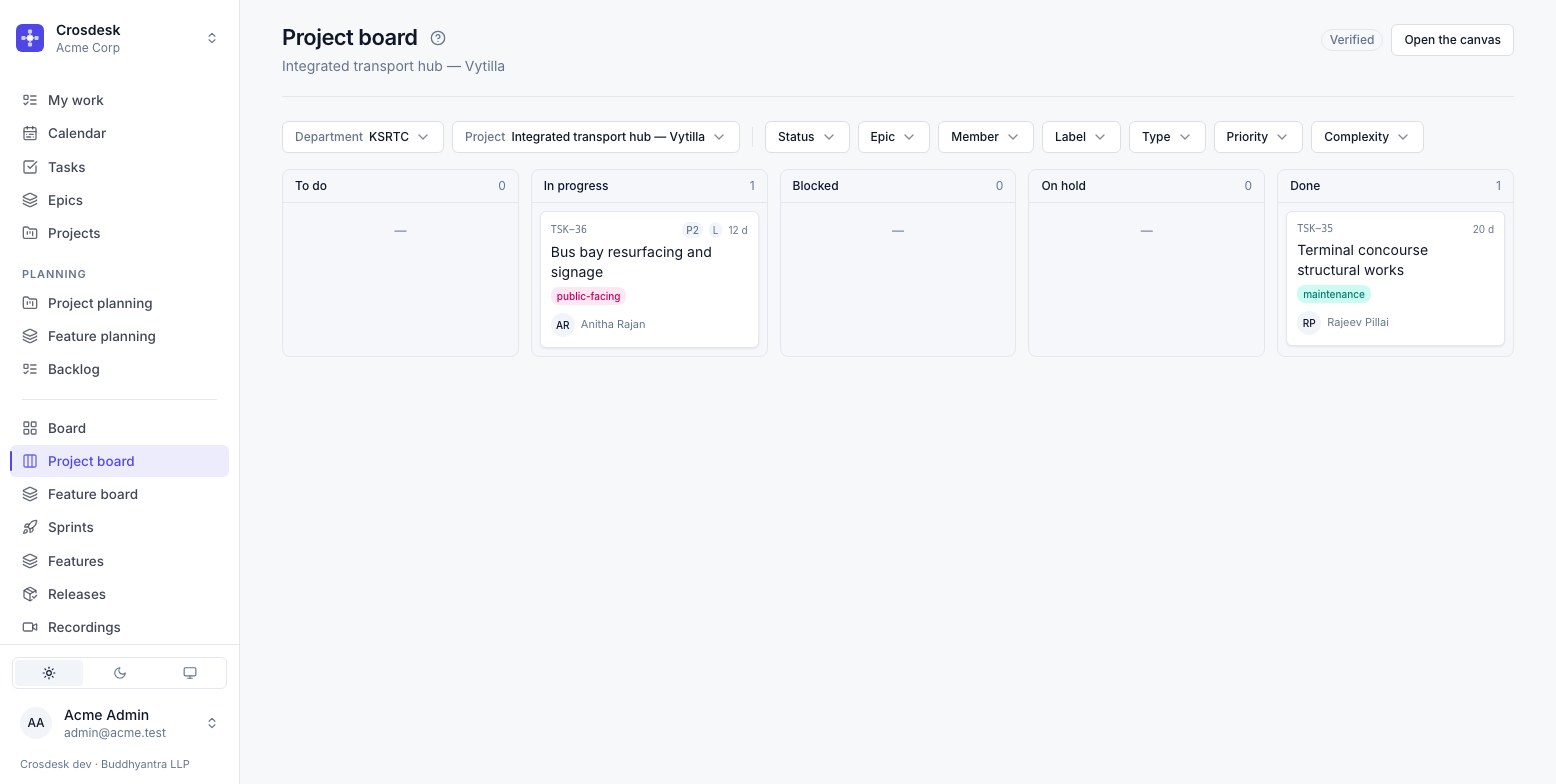Open the Member filter dropdown

(986, 137)
